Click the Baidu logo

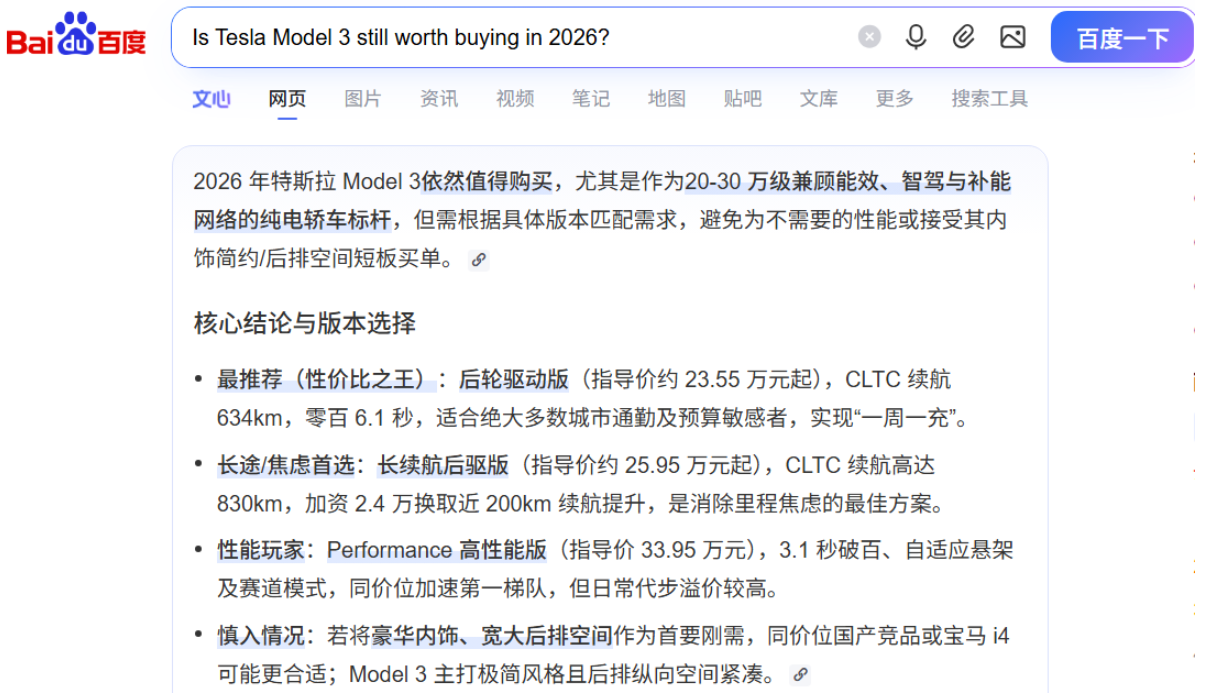point(76,35)
